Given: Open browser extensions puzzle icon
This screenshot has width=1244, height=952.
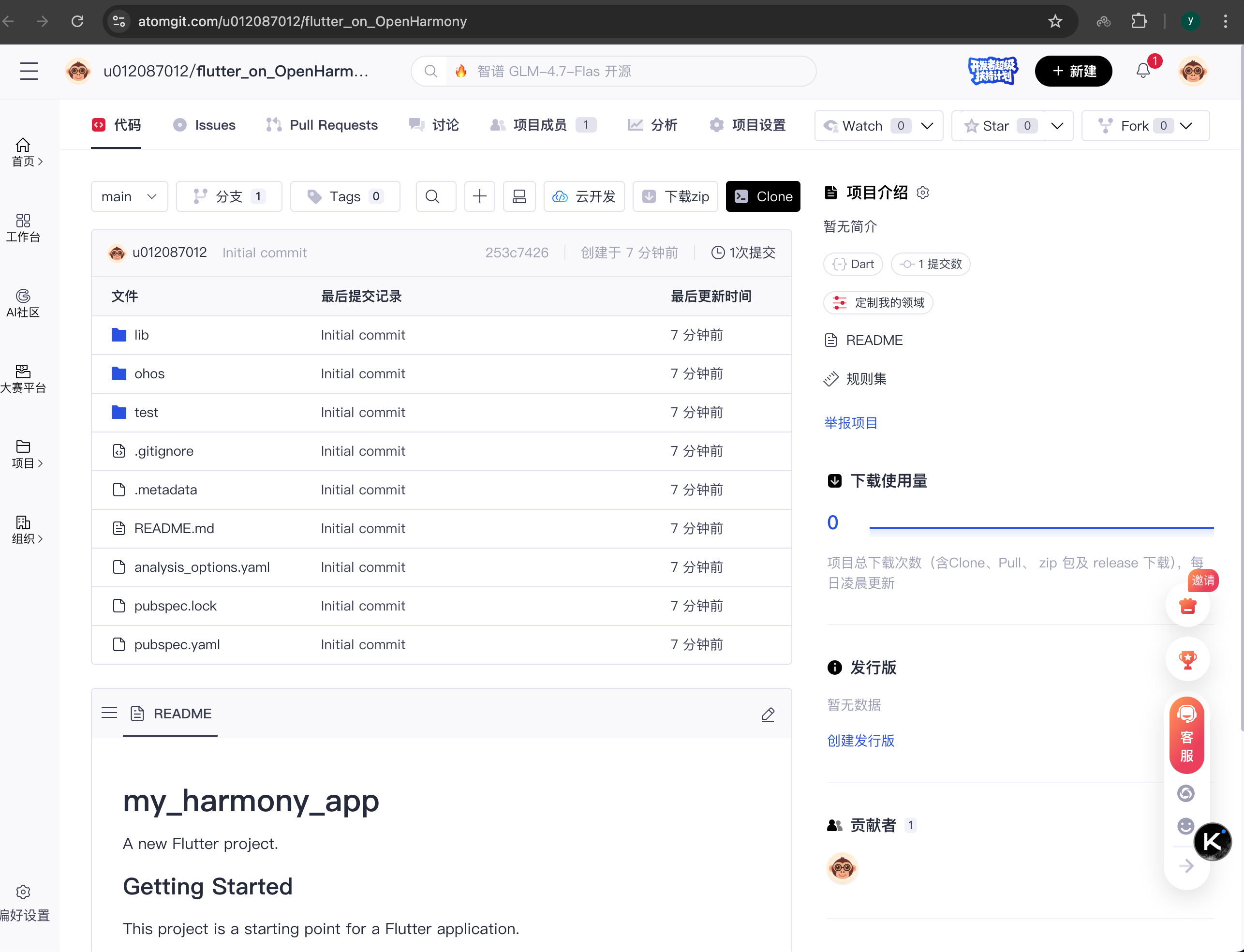Looking at the screenshot, I should 1139,22.
